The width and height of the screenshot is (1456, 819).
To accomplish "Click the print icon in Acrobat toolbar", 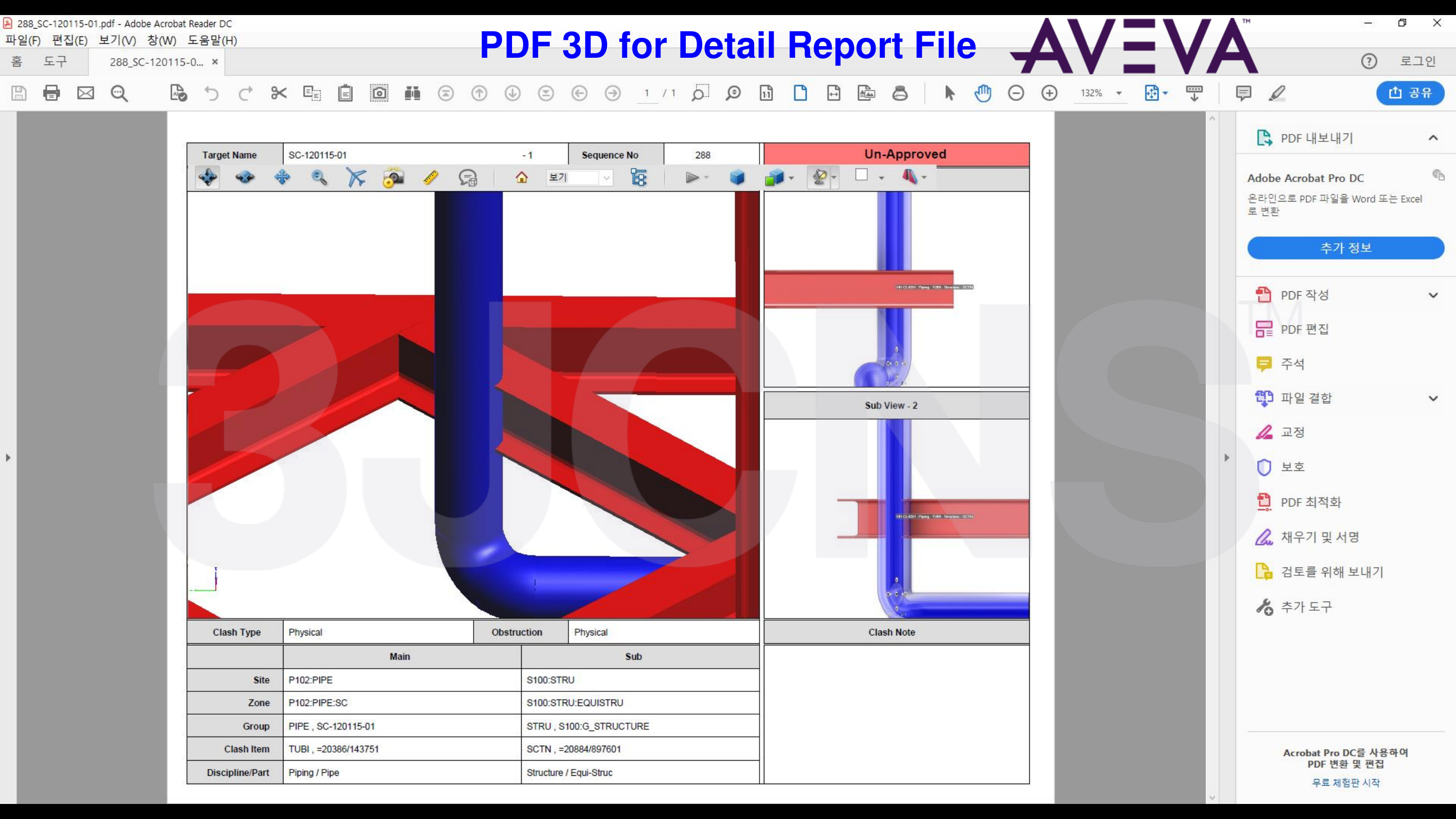I will [51, 93].
